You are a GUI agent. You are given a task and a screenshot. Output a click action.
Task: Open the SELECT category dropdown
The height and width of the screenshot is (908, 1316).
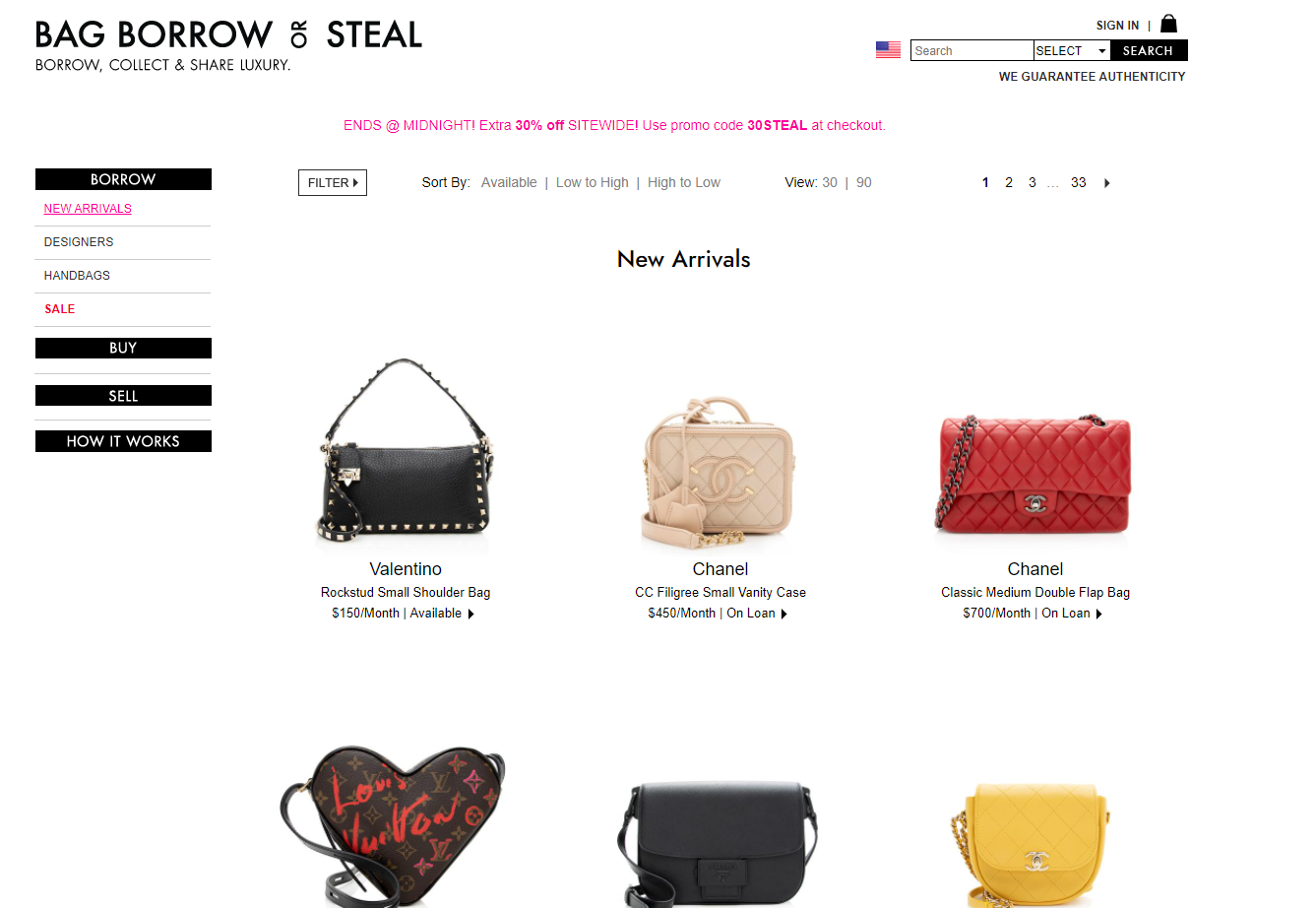tap(1072, 50)
